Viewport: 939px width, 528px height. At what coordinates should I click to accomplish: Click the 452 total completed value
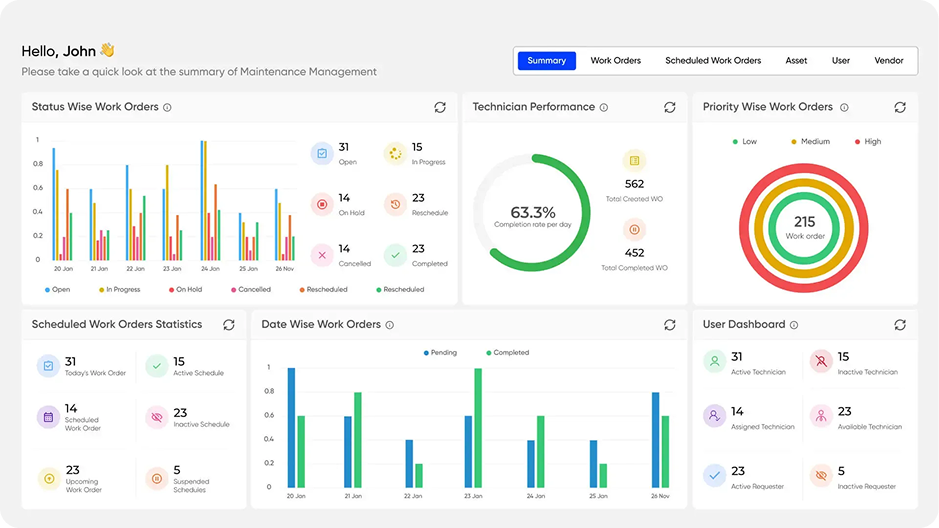point(634,253)
